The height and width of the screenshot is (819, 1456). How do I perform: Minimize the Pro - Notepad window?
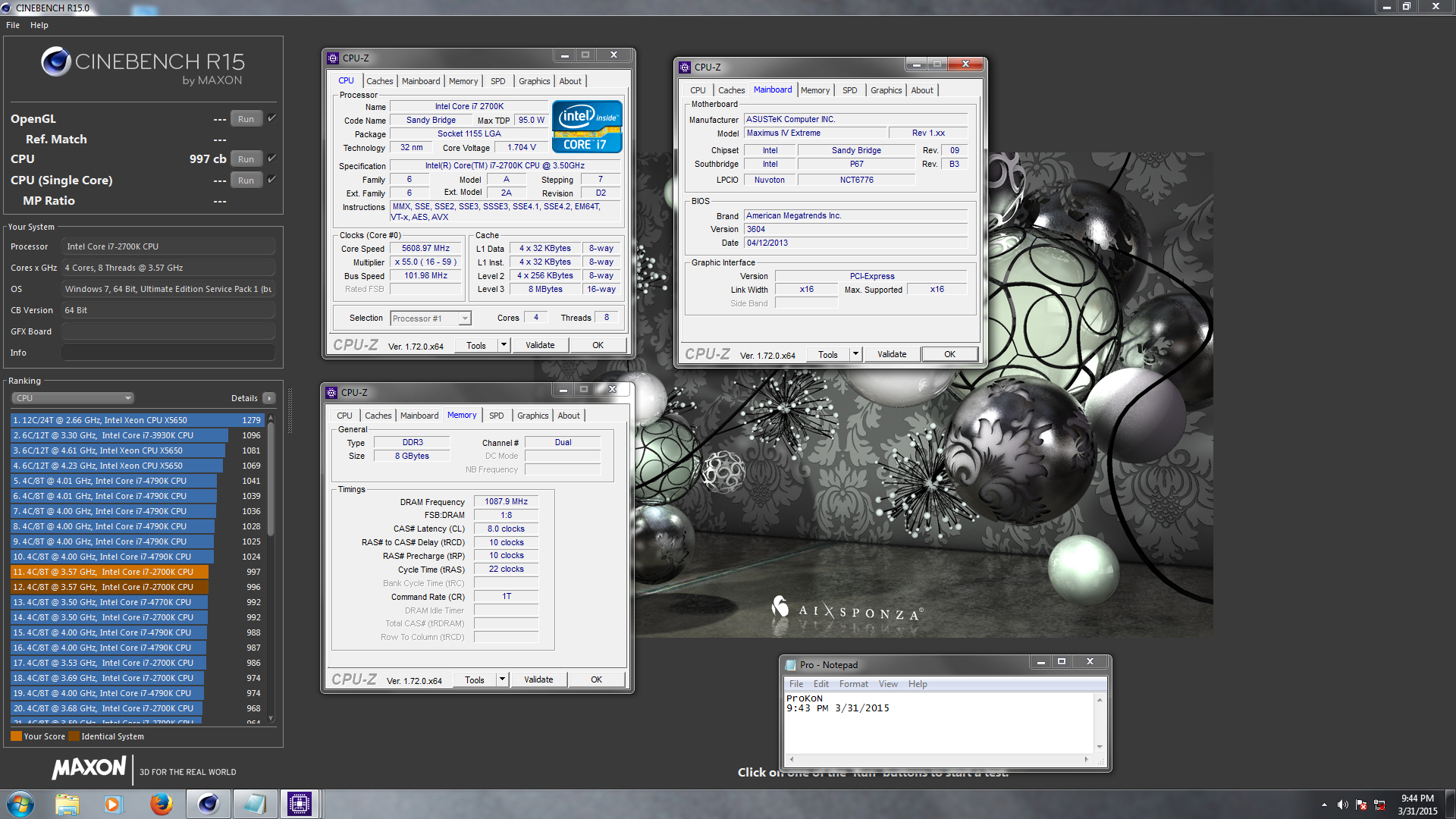tap(1041, 662)
